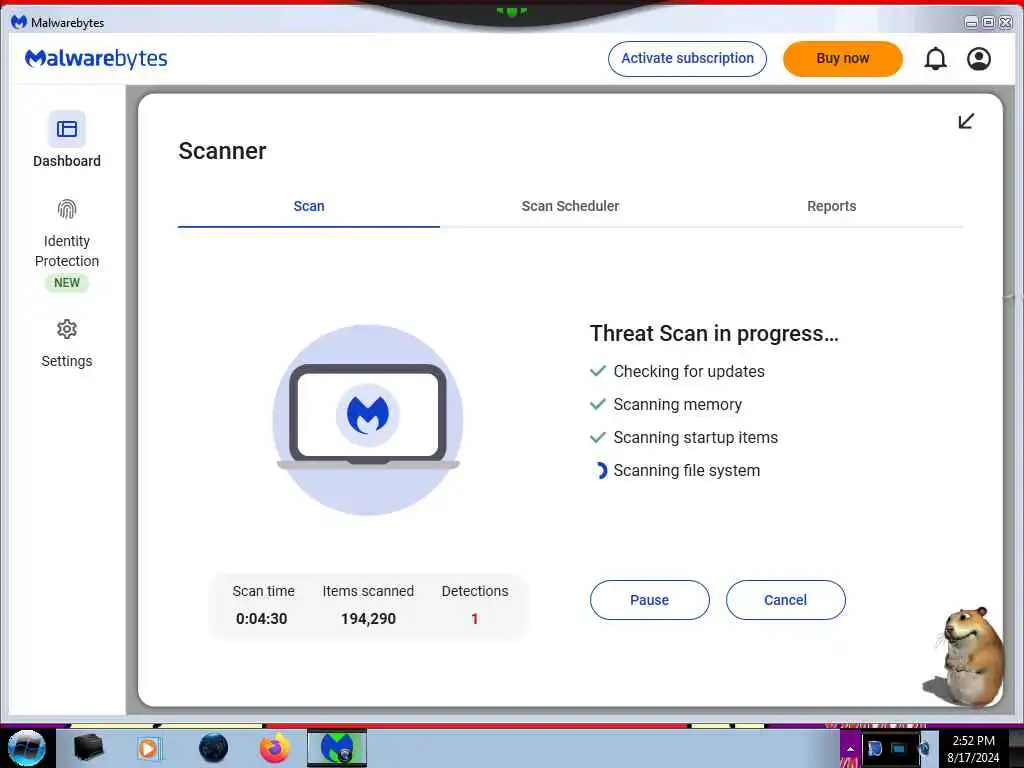Click the network tray icon

click(898, 748)
